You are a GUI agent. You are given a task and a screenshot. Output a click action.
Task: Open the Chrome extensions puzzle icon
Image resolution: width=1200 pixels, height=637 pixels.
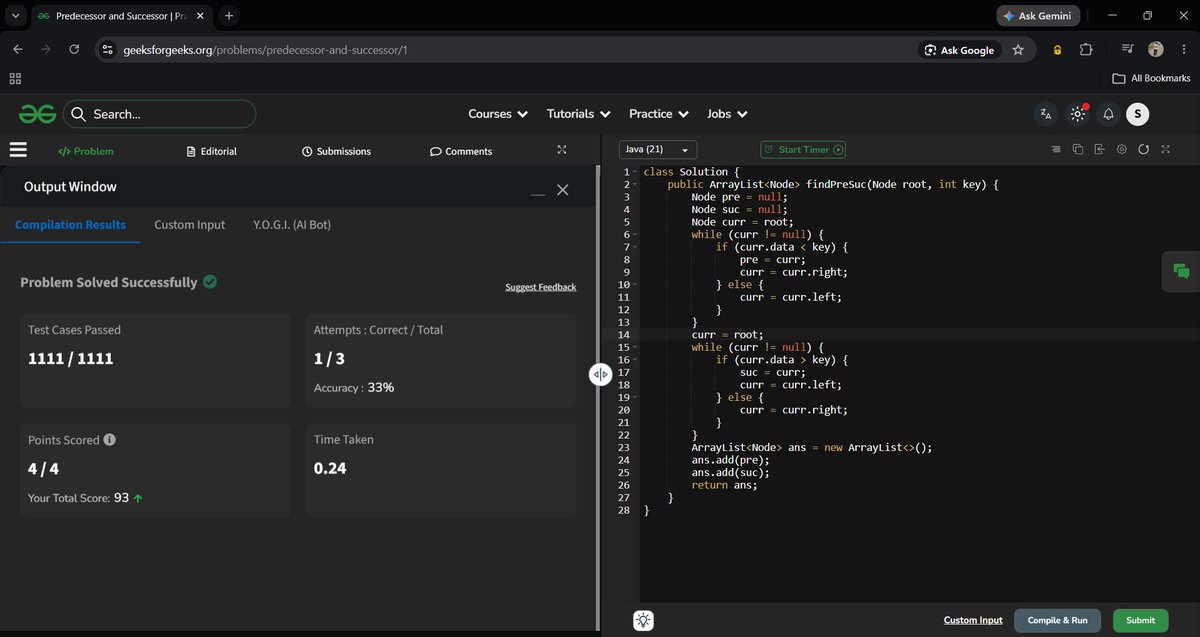pos(1086,50)
